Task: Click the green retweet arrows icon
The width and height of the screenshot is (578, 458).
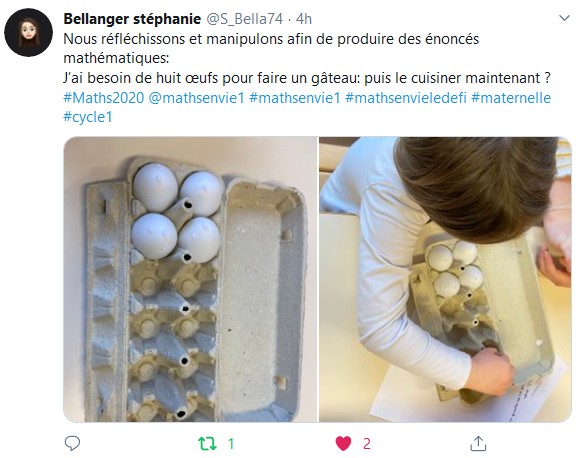Action: [x=208, y=444]
